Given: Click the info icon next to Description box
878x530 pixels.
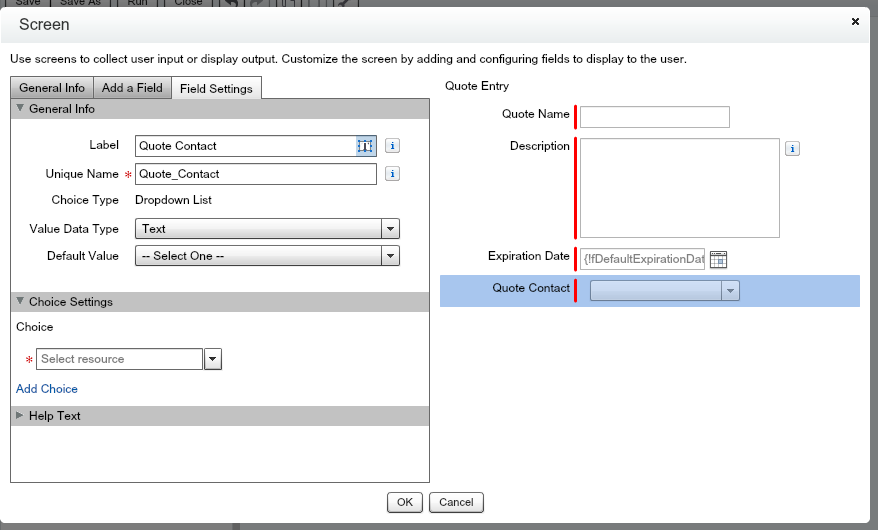Looking at the screenshot, I should click(792, 149).
